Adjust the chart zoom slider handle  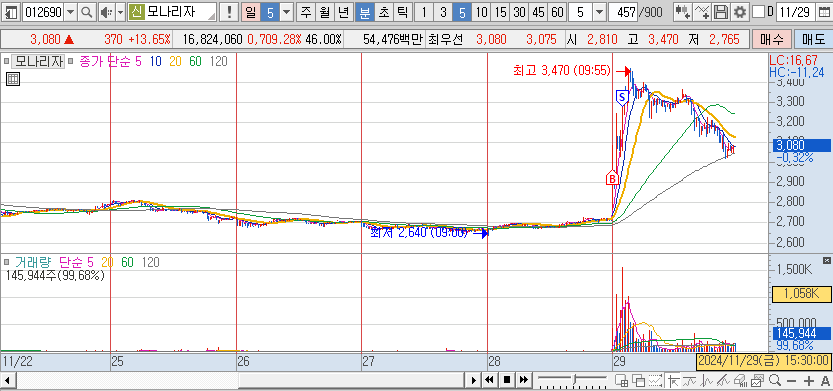click(575, 380)
